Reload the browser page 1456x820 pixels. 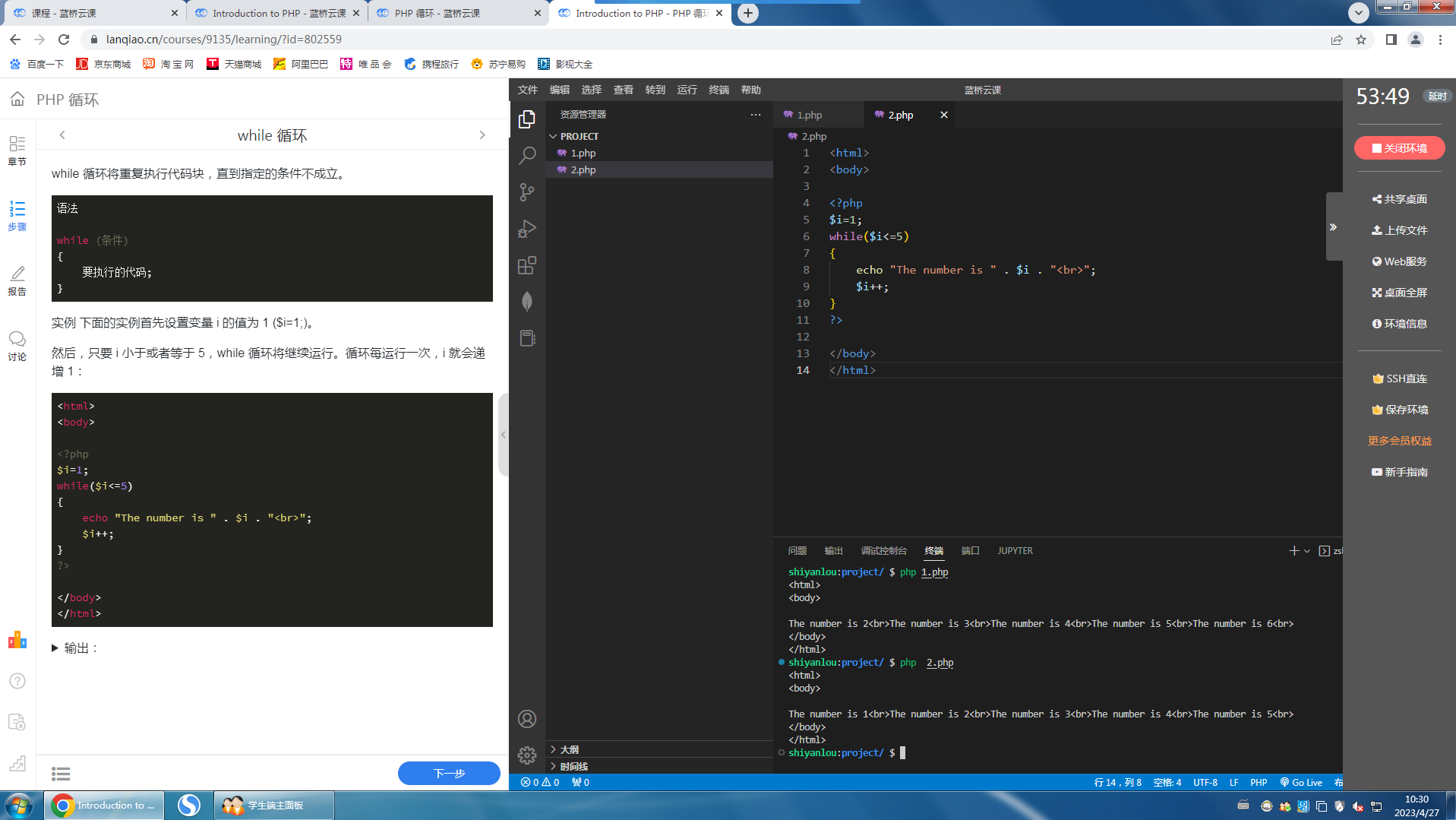click(x=64, y=40)
